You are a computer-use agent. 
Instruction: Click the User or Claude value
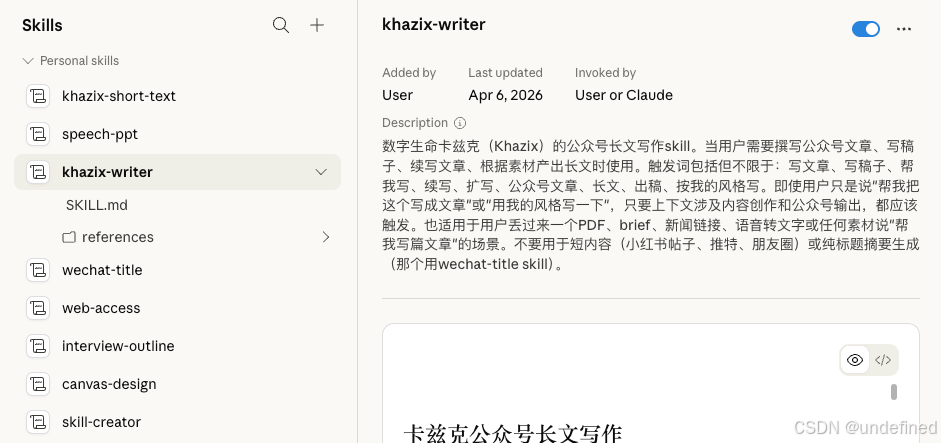pyautogui.click(x=624, y=95)
